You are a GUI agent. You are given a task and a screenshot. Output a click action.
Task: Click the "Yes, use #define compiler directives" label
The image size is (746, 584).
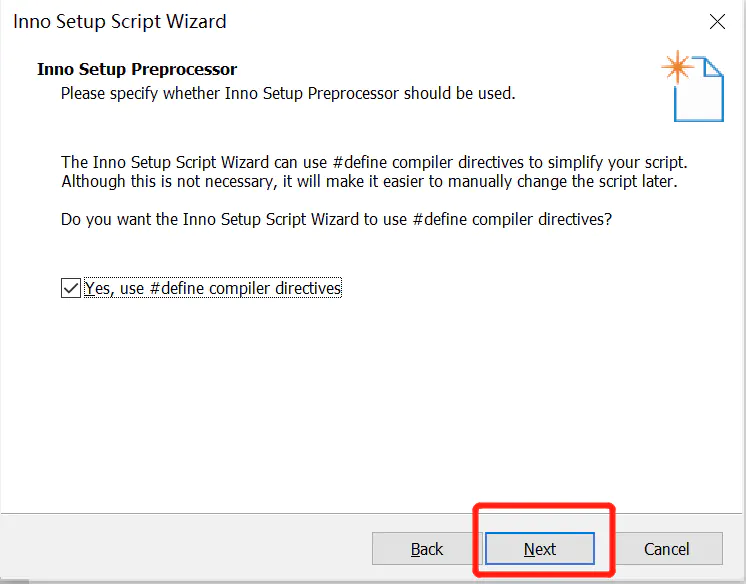(213, 288)
